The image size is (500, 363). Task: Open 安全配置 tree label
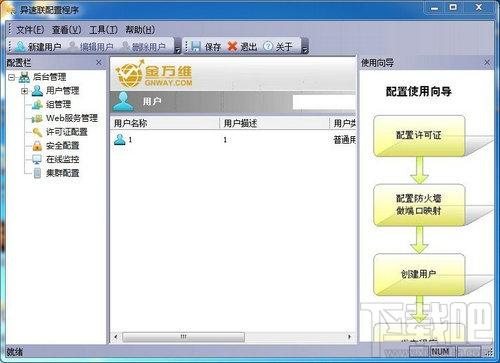(62, 146)
